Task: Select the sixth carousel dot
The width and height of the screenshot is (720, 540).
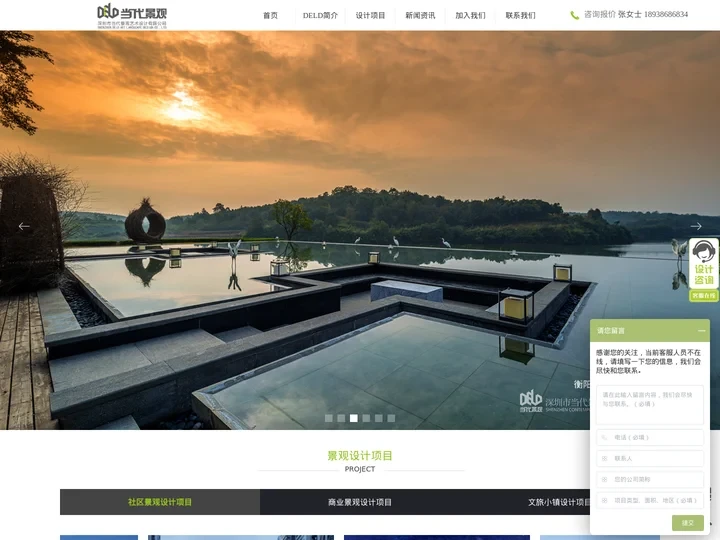Action: pyautogui.click(x=391, y=418)
